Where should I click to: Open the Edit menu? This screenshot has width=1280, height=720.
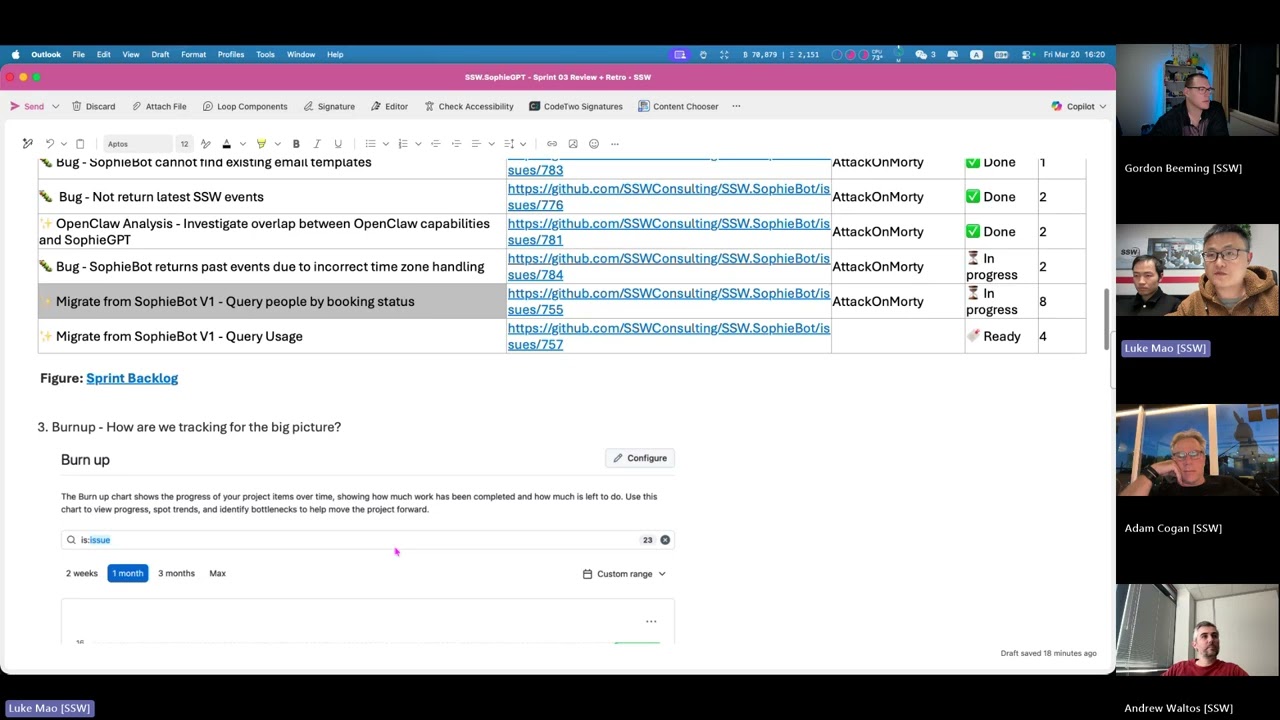tap(103, 55)
